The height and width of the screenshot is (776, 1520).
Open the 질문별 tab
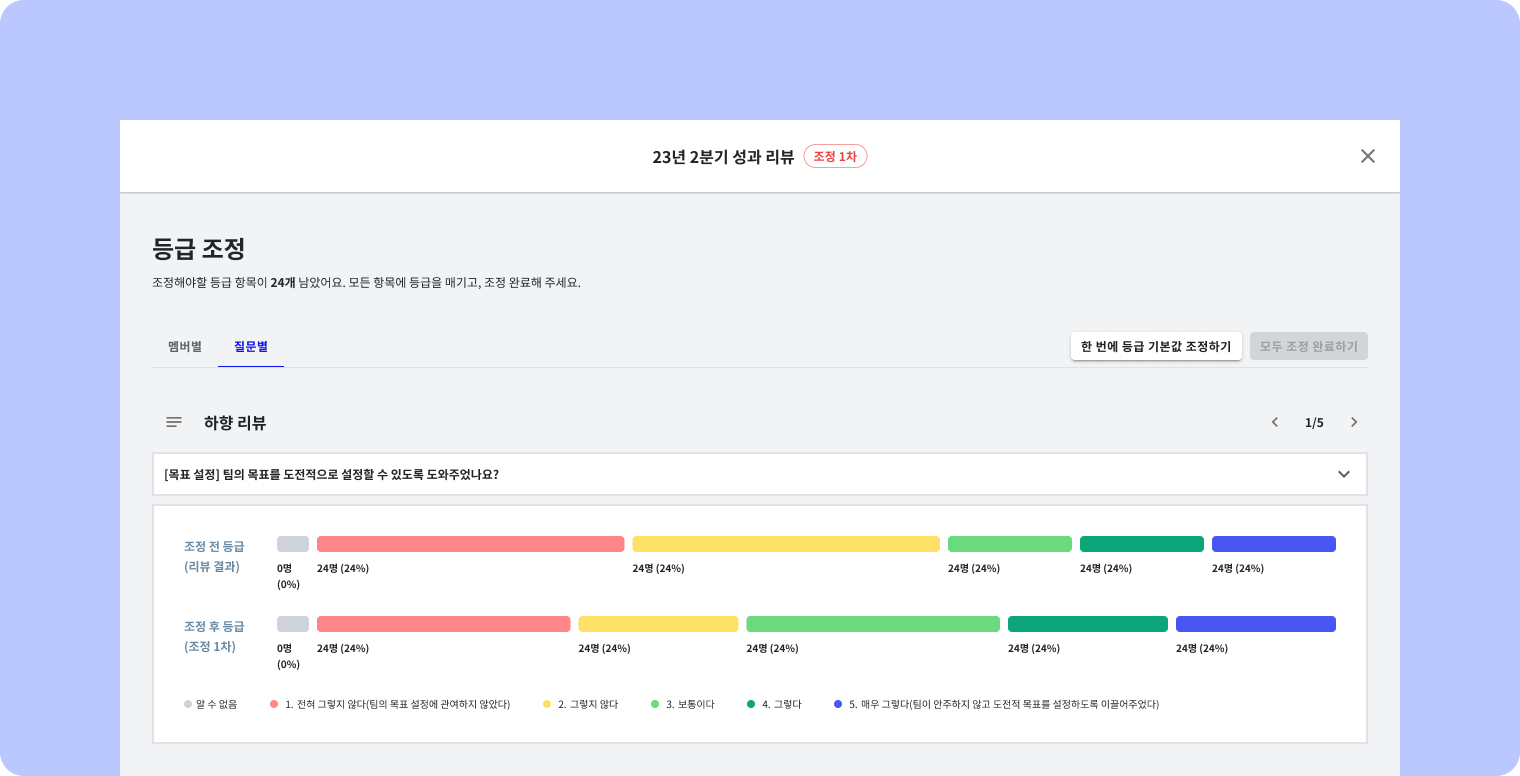click(251, 346)
